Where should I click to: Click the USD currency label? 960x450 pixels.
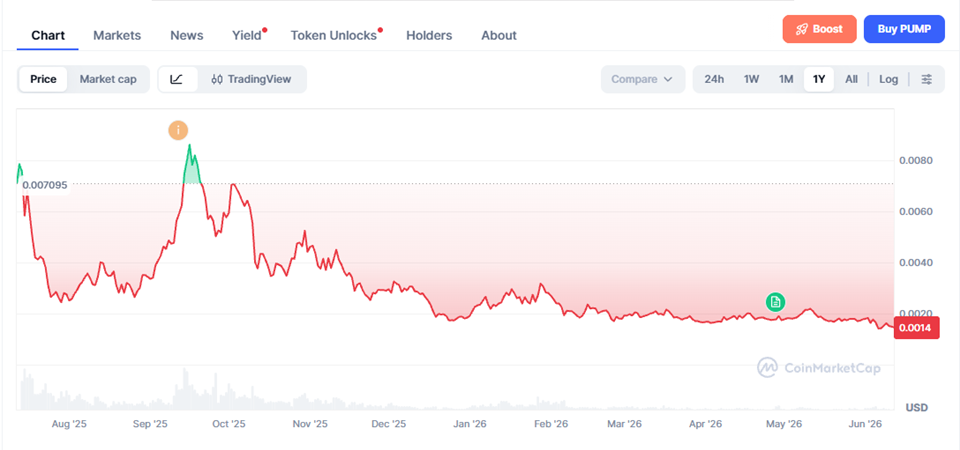pyautogui.click(x=917, y=407)
